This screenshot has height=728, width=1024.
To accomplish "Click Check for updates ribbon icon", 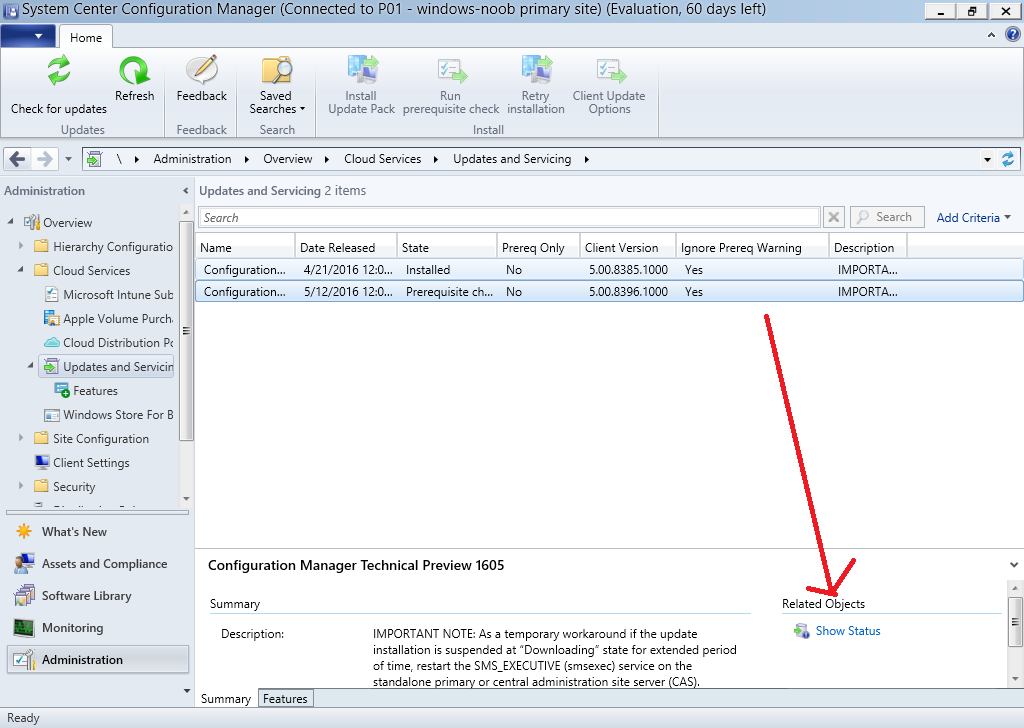I will coord(59,71).
